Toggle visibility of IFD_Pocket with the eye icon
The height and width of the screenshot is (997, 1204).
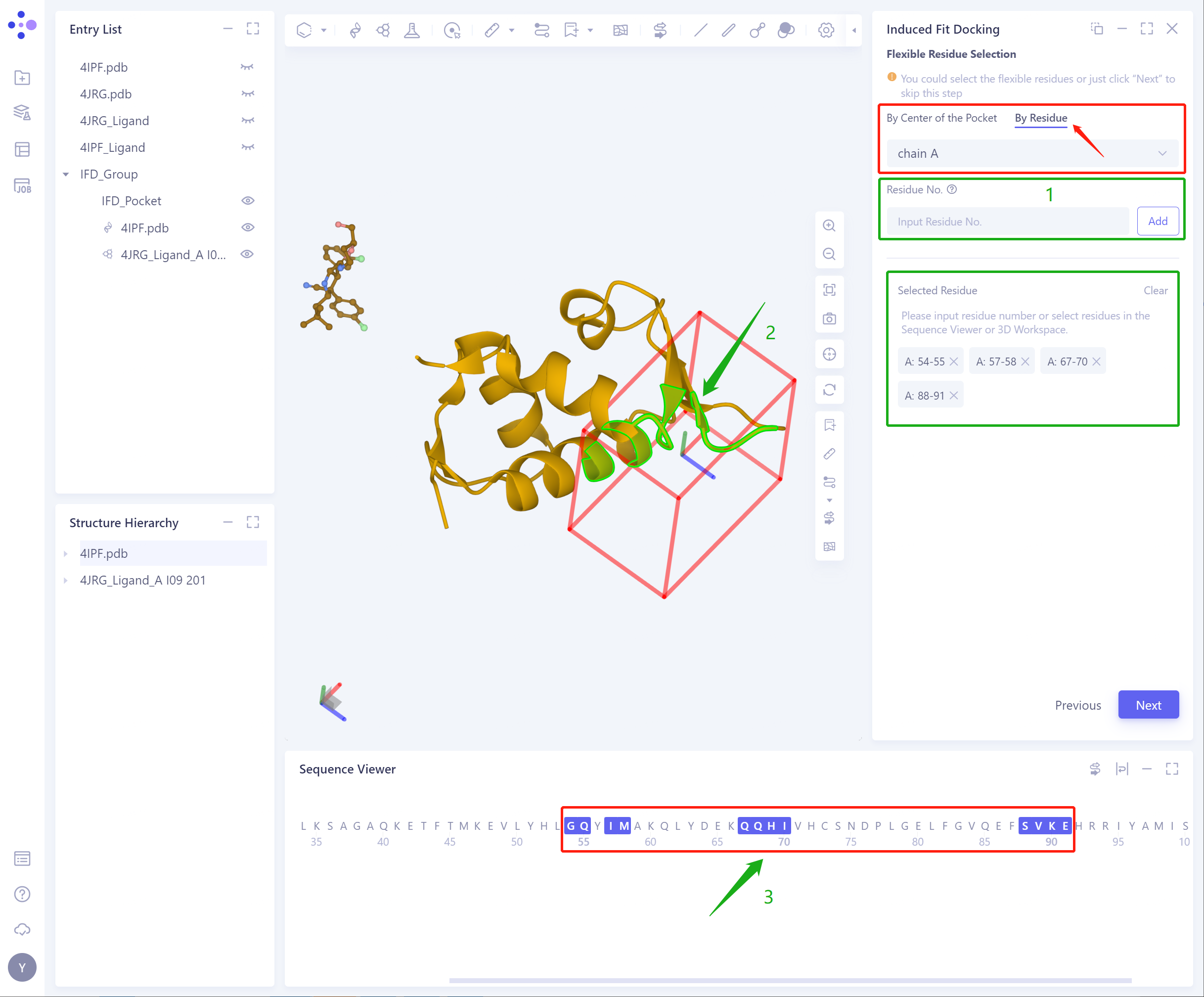click(248, 200)
